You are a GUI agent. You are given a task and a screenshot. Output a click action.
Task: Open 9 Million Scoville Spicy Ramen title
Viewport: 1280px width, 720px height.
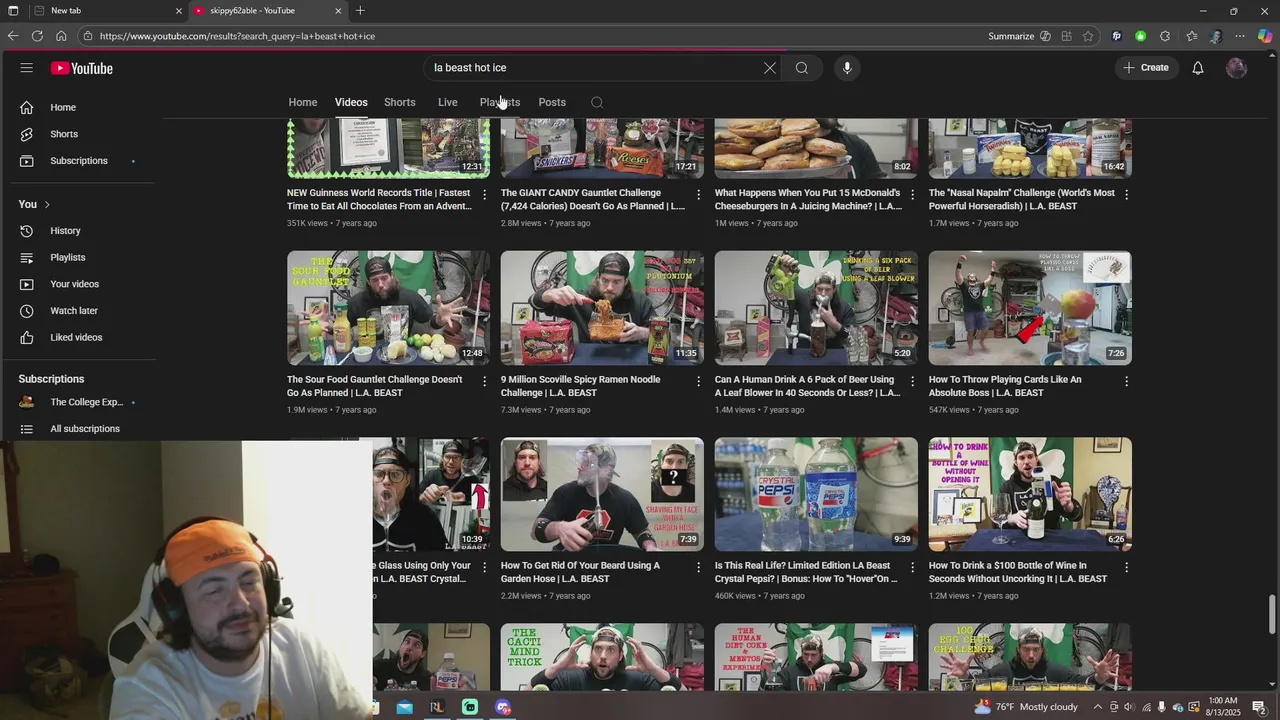click(x=581, y=386)
